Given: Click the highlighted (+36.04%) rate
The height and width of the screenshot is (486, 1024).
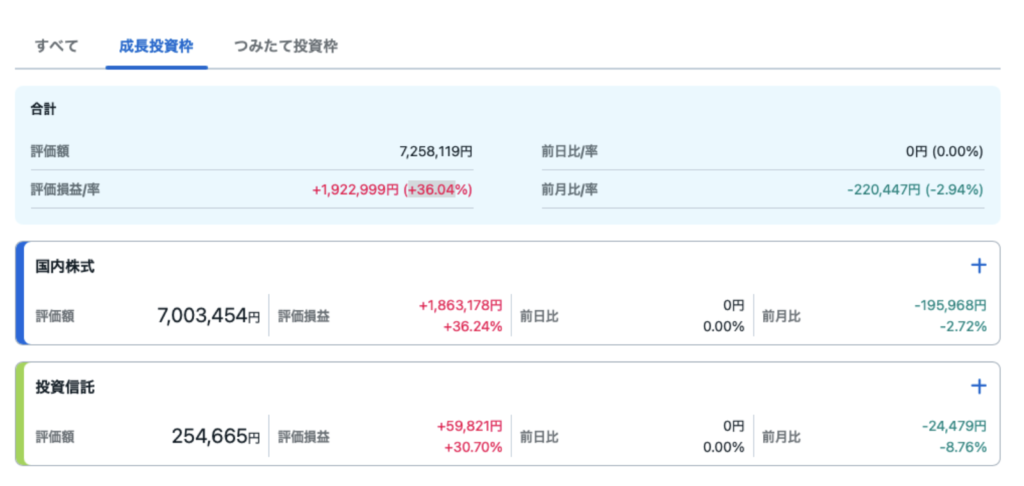Looking at the screenshot, I should [x=438, y=189].
